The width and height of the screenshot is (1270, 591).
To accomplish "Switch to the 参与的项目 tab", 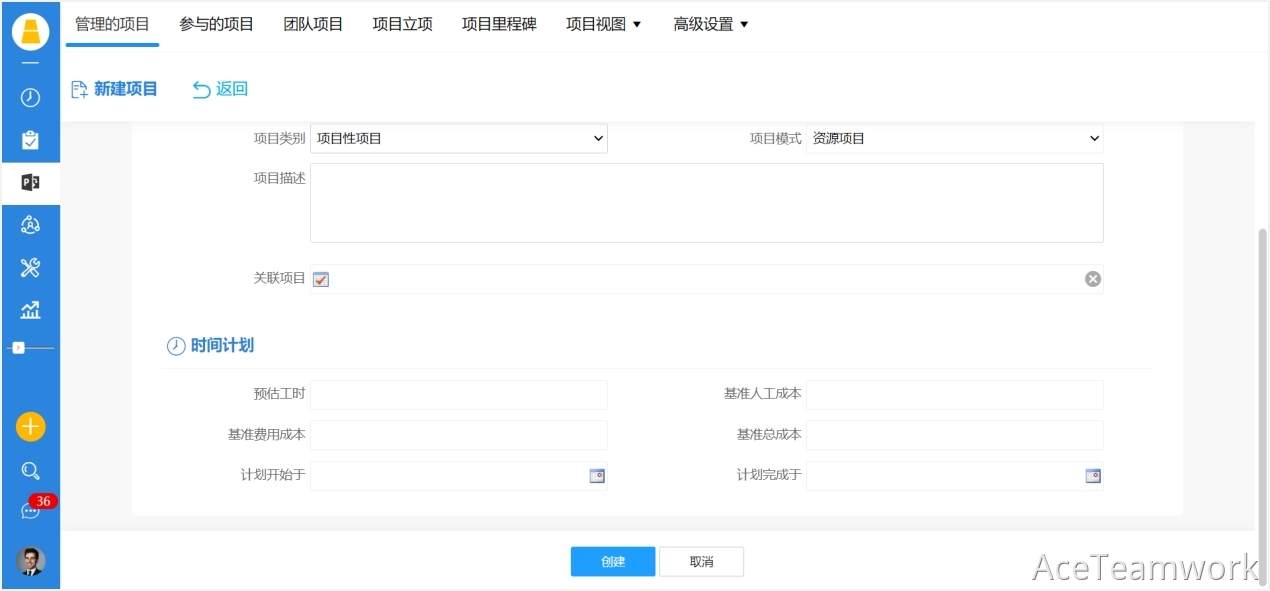I will tap(216, 24).
